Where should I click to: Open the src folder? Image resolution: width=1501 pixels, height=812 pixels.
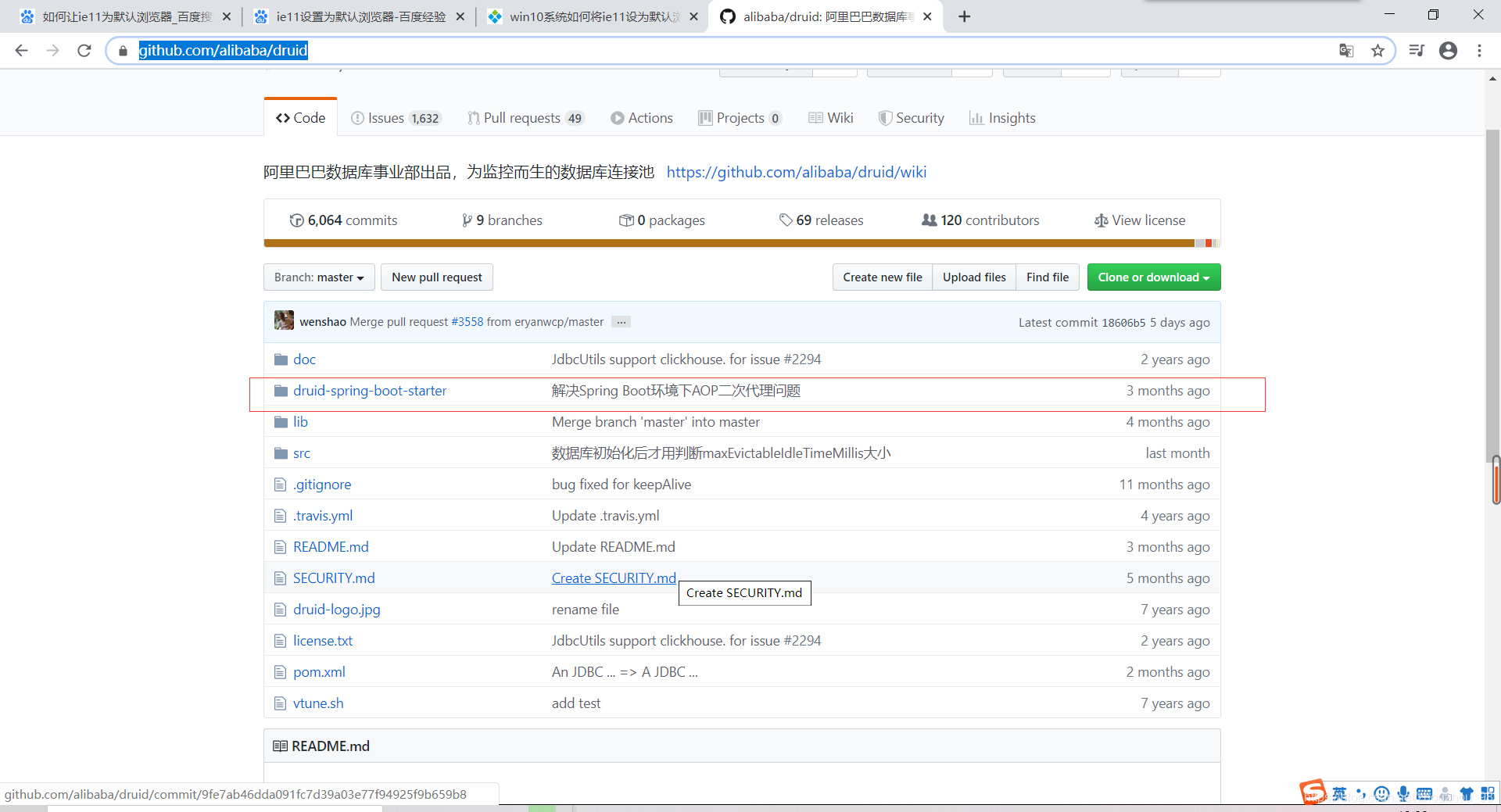coord(302,453)
